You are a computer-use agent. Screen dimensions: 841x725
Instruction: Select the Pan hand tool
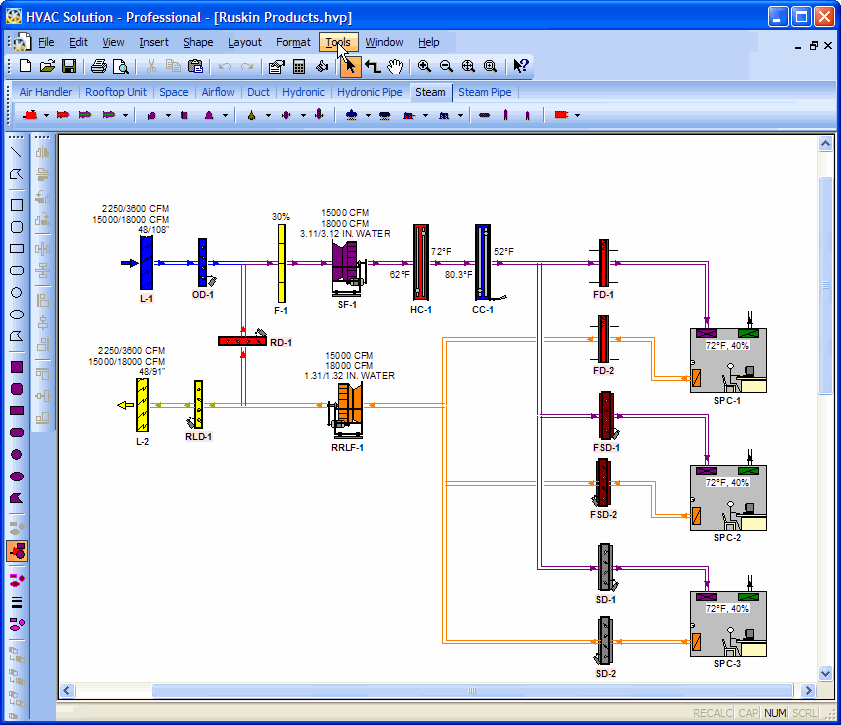(395, 67)
